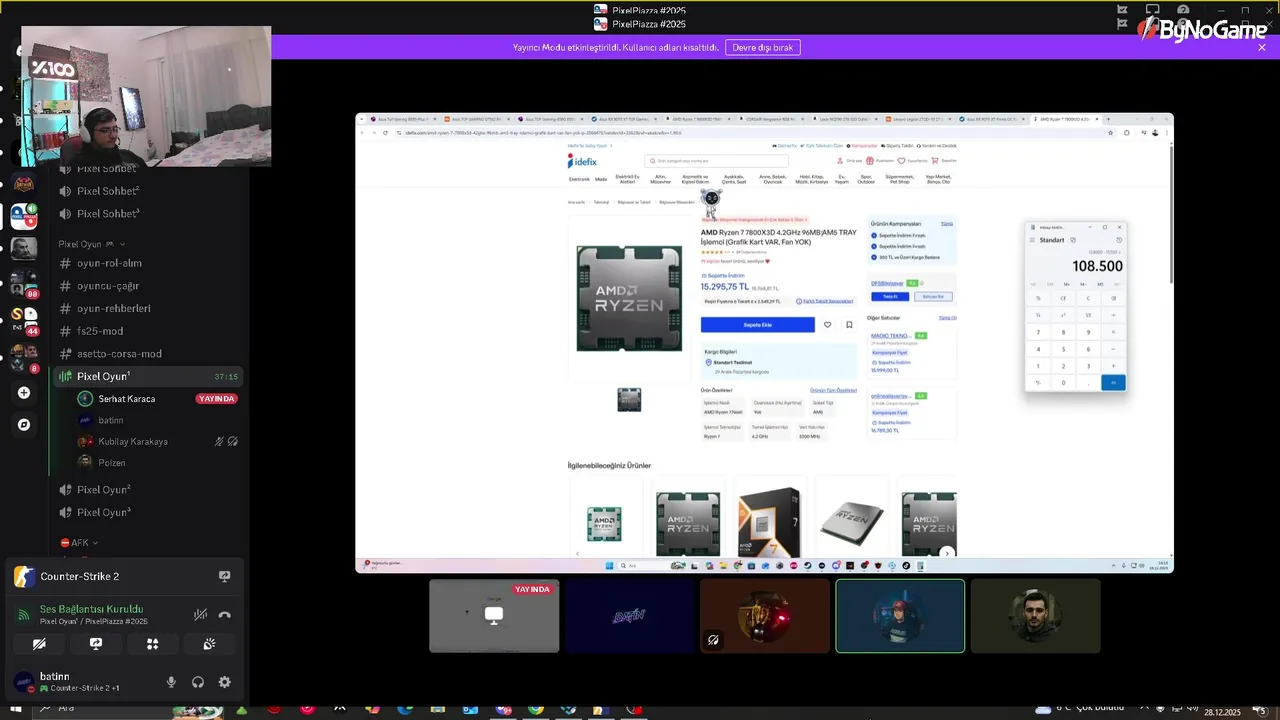This screenshot has width=1280, height=720.
Task: Stream Counter-Strike 2 via the screen icon
Action: click(224, 576)
